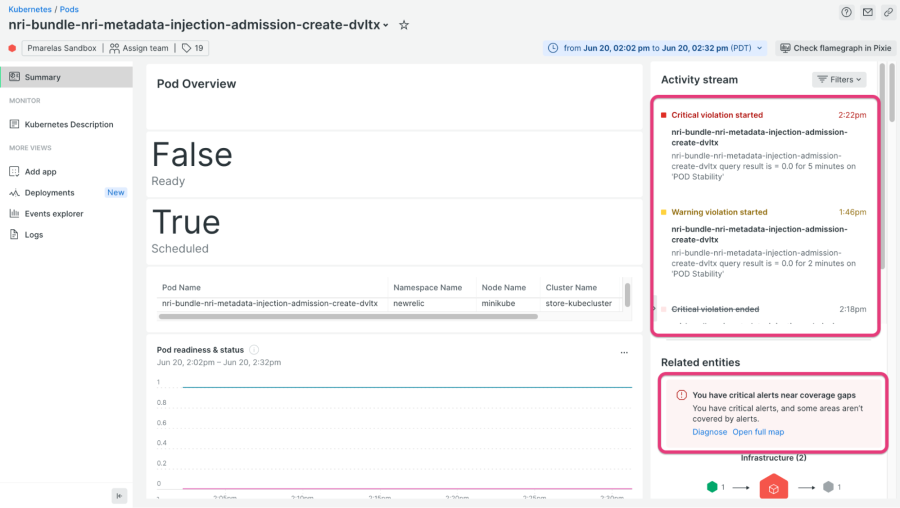900x508 pixels.
Task: Open Events explorer from the sidebar
Action: pyautogui.click(x=54, y=214)
